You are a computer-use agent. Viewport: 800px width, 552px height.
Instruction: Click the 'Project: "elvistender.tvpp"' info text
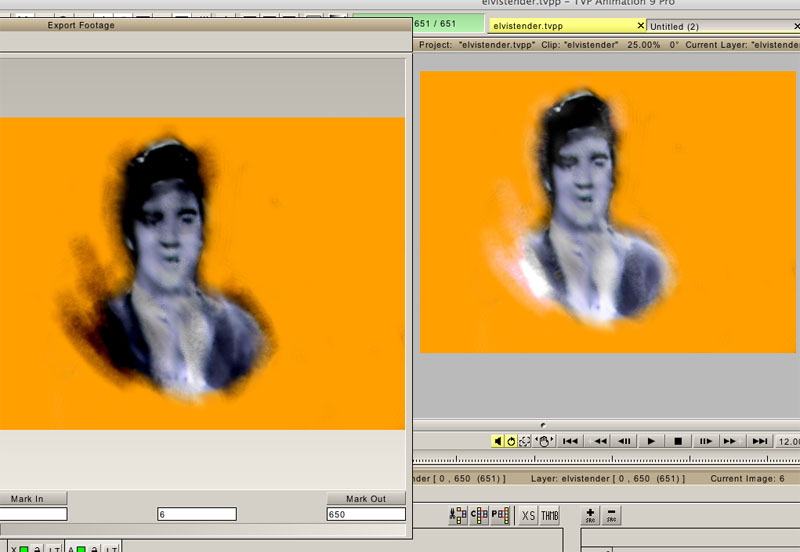point(477,45)
